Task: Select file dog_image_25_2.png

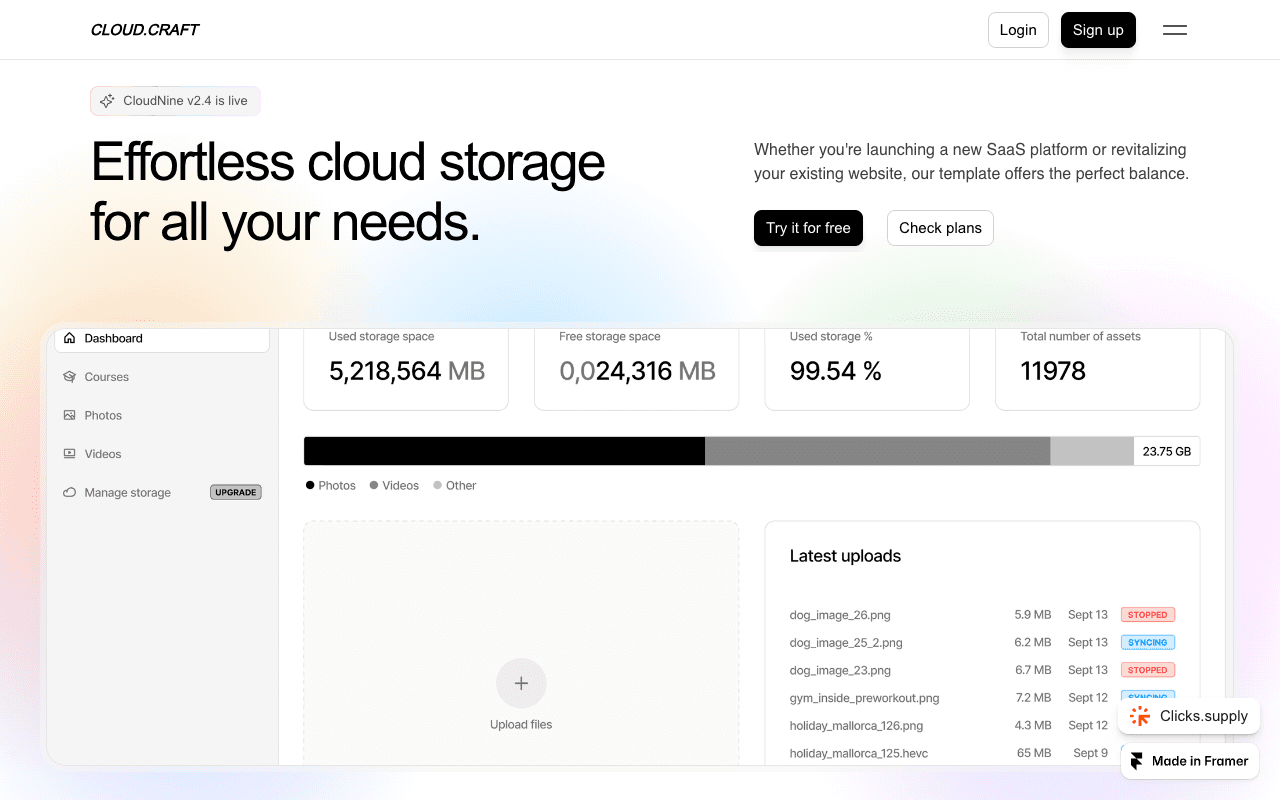Action: click(x=846, y=643)
